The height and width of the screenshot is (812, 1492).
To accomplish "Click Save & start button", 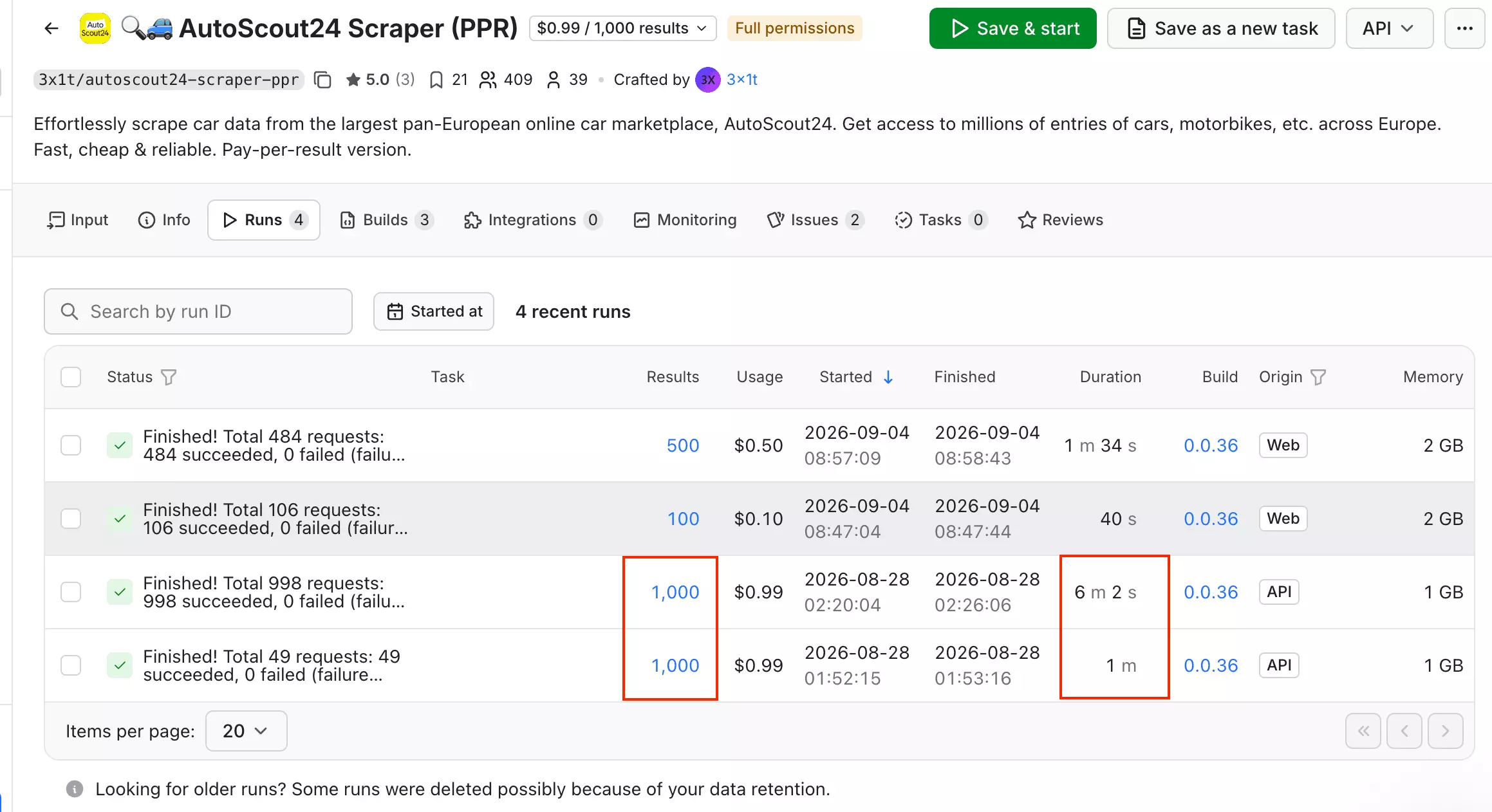I will (x=1013, y=28).
